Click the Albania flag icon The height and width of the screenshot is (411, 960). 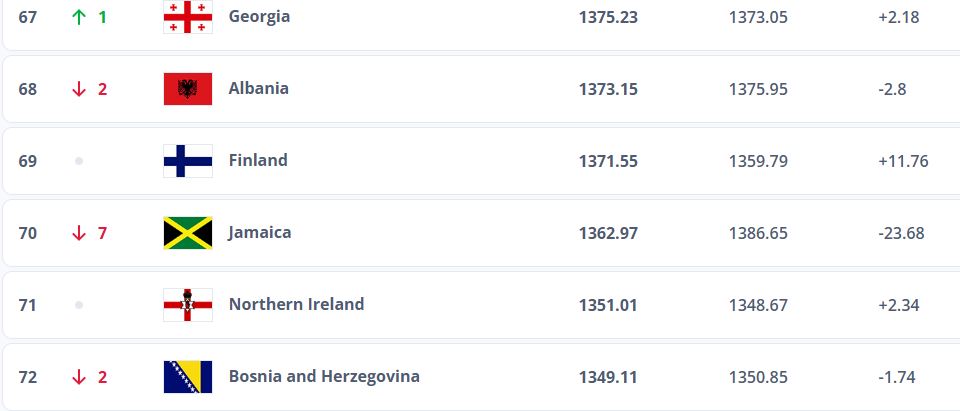point(188,89)
